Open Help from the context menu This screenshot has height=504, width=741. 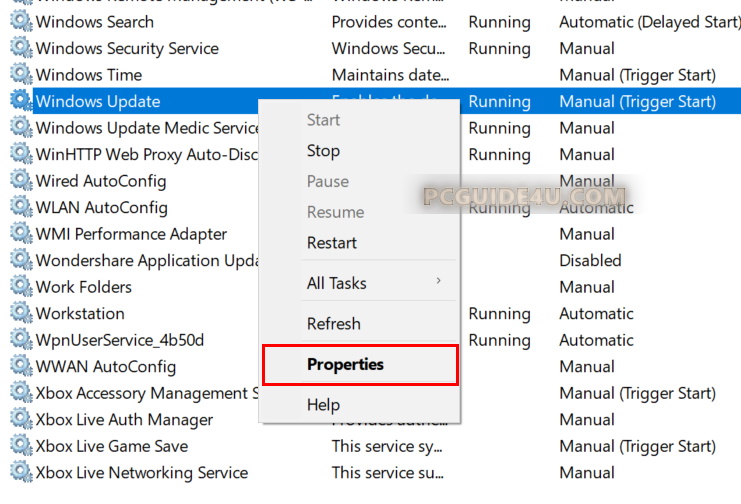323,405
